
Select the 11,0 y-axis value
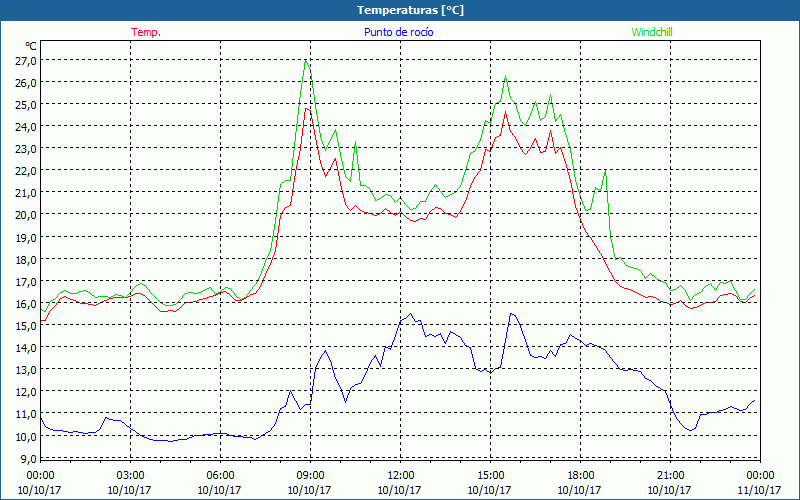click(x=26, y=414)
